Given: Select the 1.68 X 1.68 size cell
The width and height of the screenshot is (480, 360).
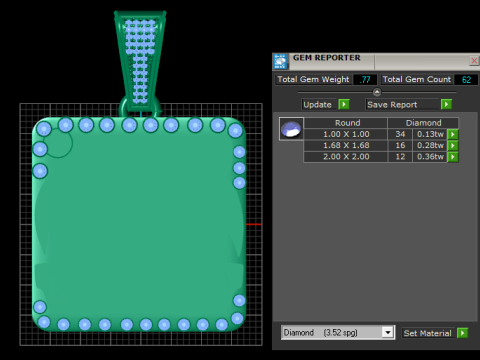Looking at the screenshot, I should (346, 146).
